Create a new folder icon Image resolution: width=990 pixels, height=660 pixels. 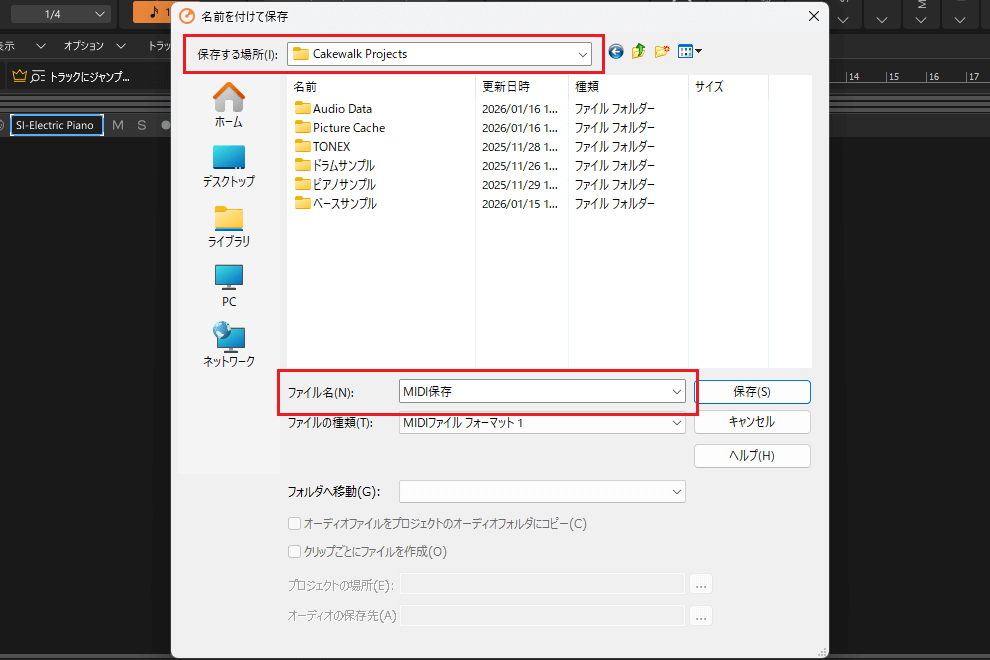(662, 52)
